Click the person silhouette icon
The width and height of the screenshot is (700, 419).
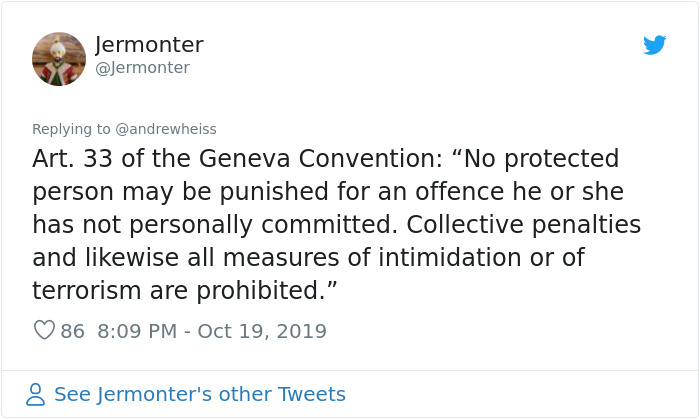coord(36,394)
